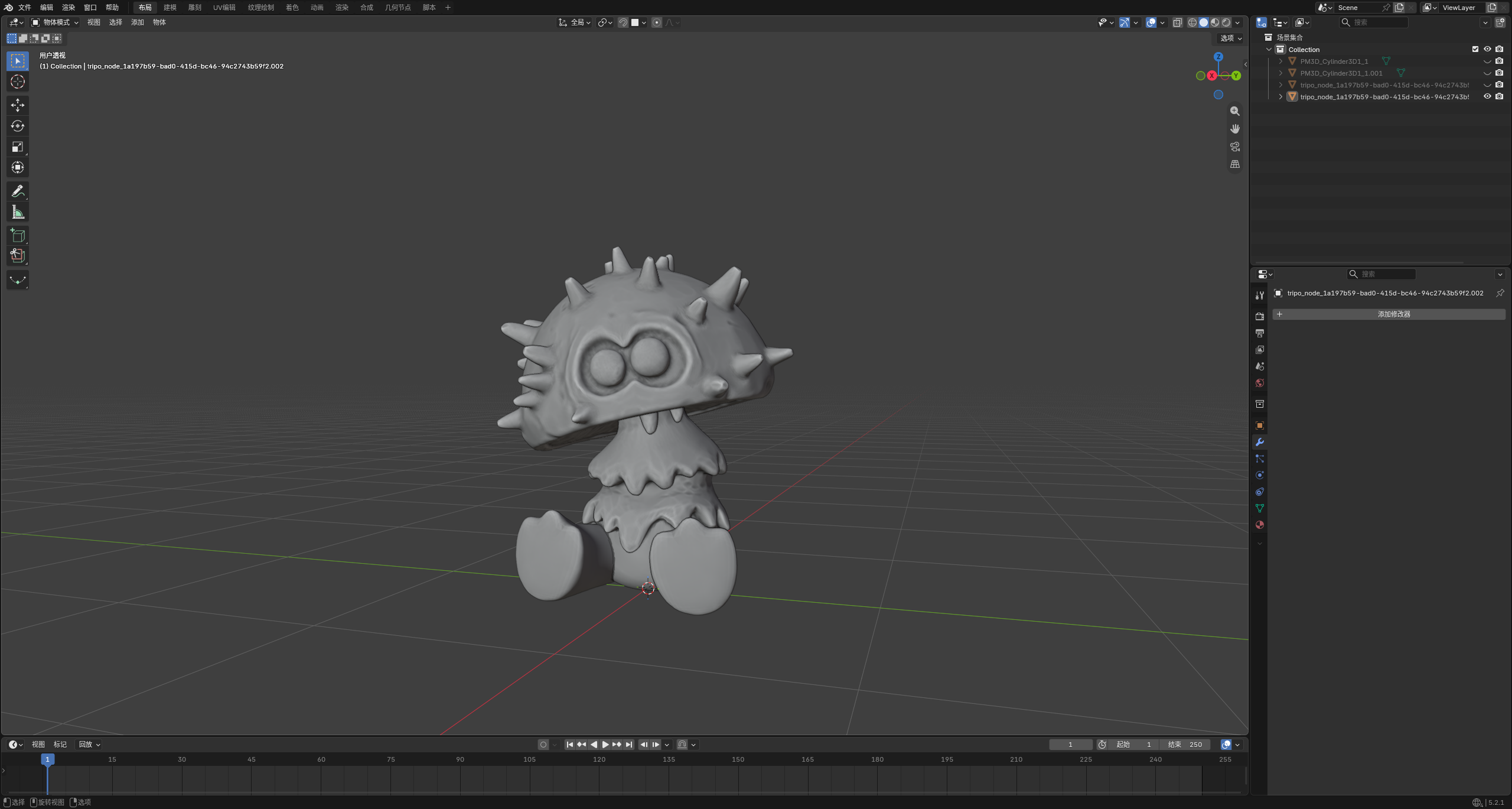
Task: Switch to the UV编辑 workspace tab
Action: [x=224, y=7]
